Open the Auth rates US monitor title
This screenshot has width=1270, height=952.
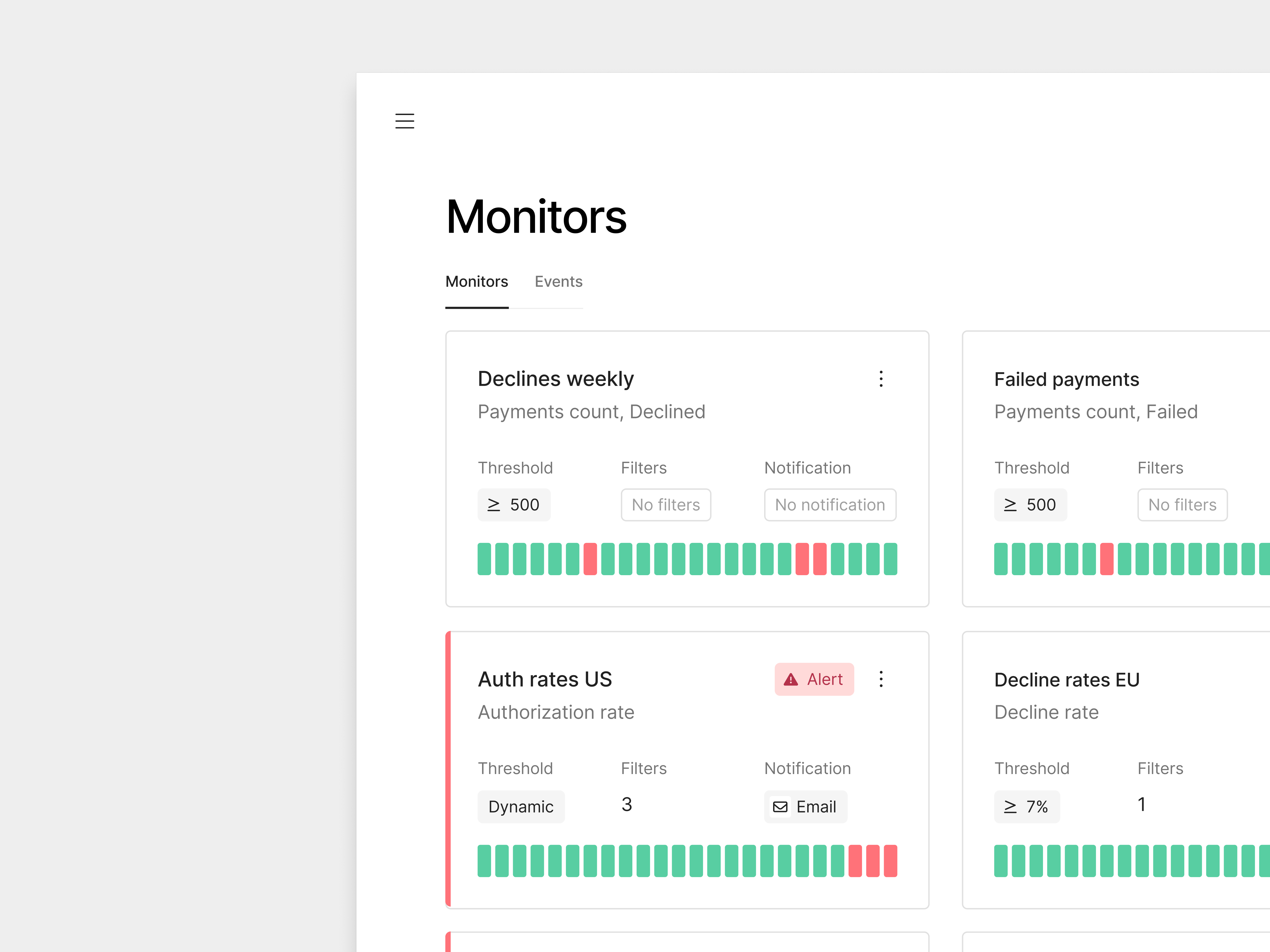(545, 679)
